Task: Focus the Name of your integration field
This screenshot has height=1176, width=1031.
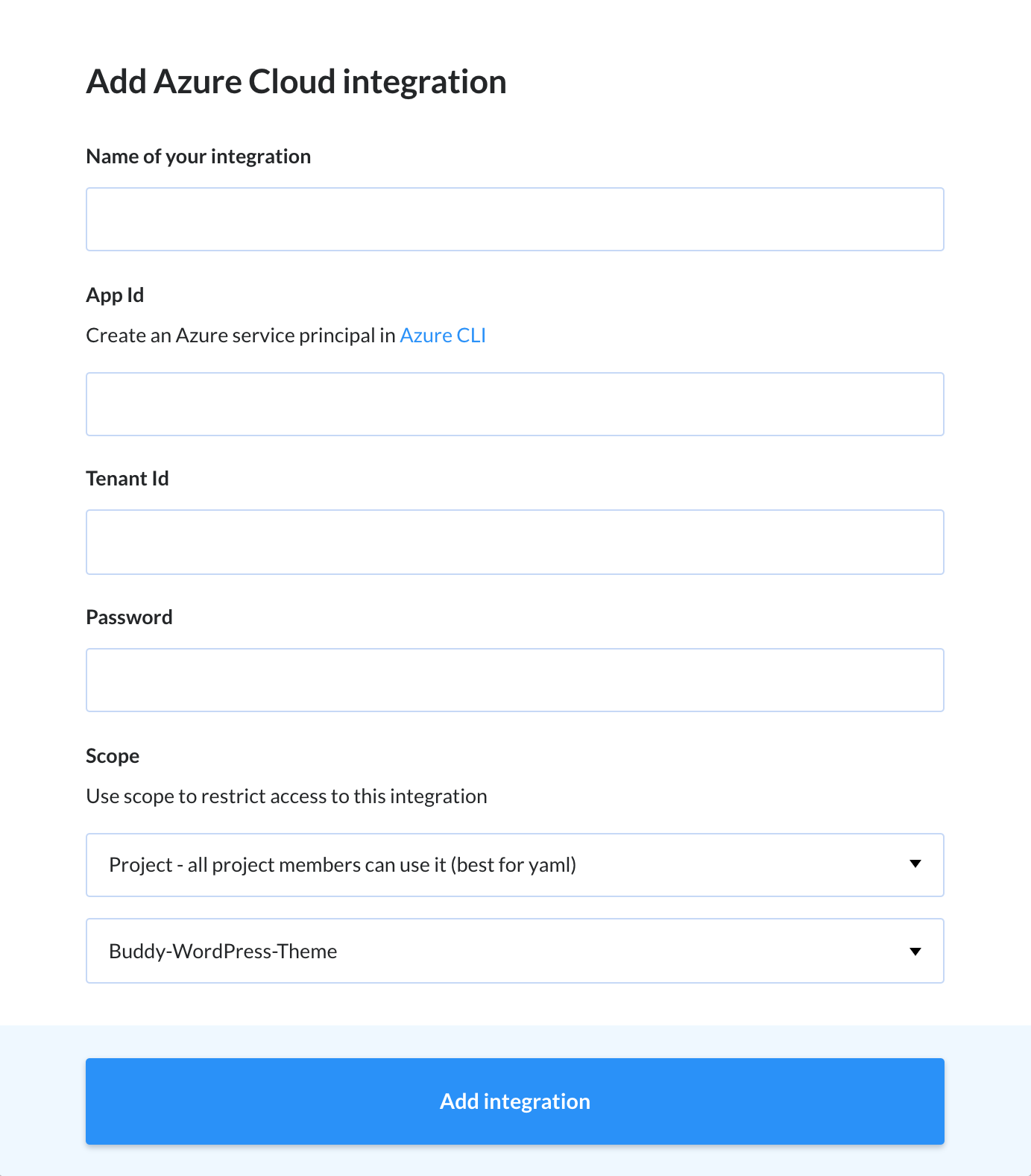Action: click(x=515, y=219)
